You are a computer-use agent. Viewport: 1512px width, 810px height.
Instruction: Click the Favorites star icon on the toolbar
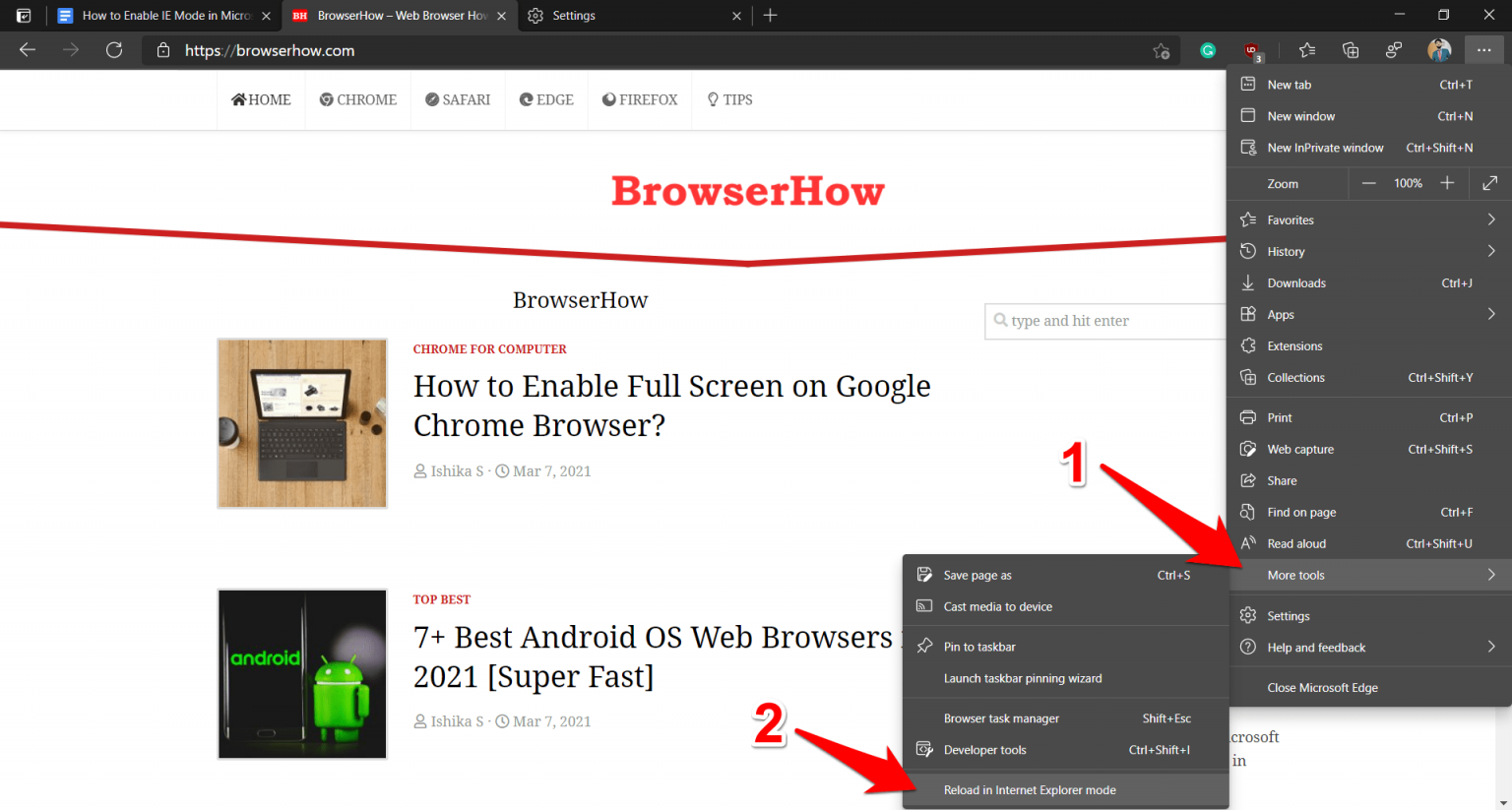coord(1306,49)
